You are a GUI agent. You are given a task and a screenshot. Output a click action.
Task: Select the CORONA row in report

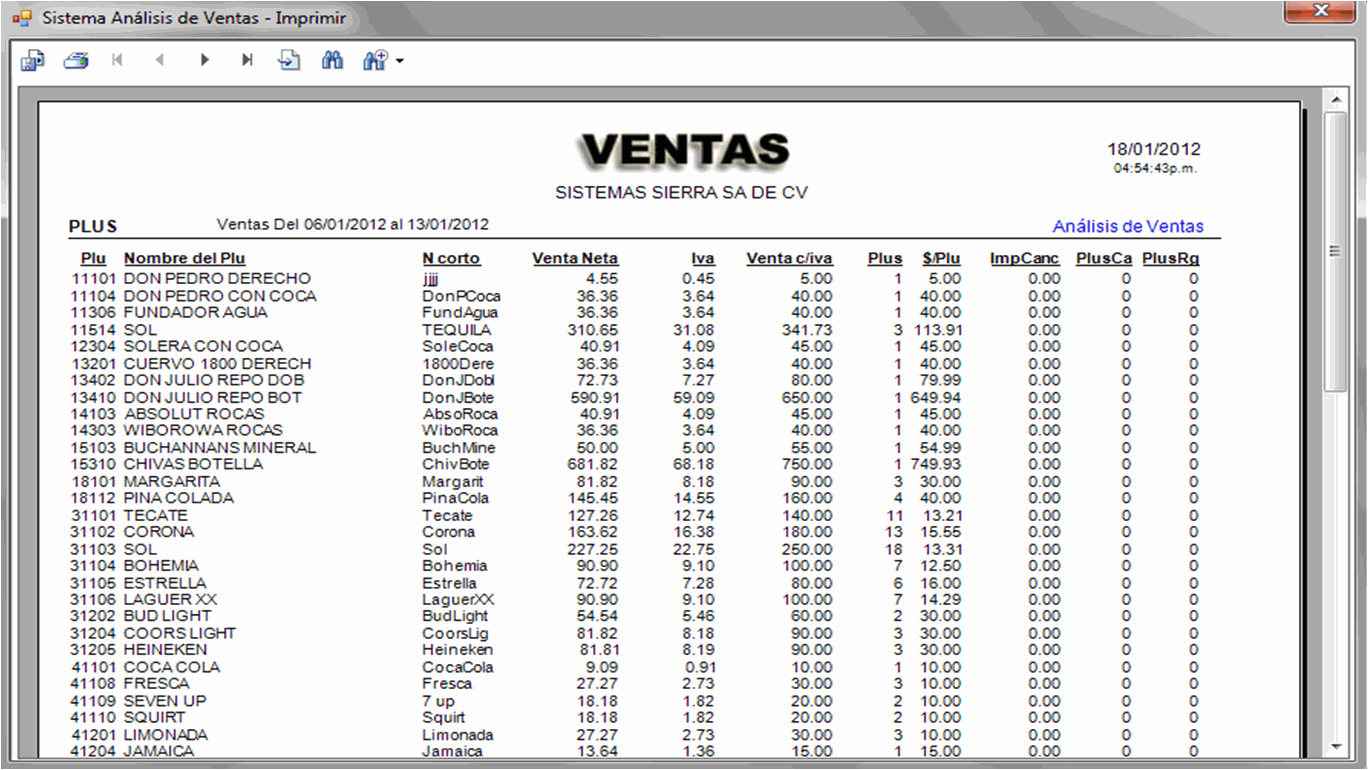click(x=159, y=532)
